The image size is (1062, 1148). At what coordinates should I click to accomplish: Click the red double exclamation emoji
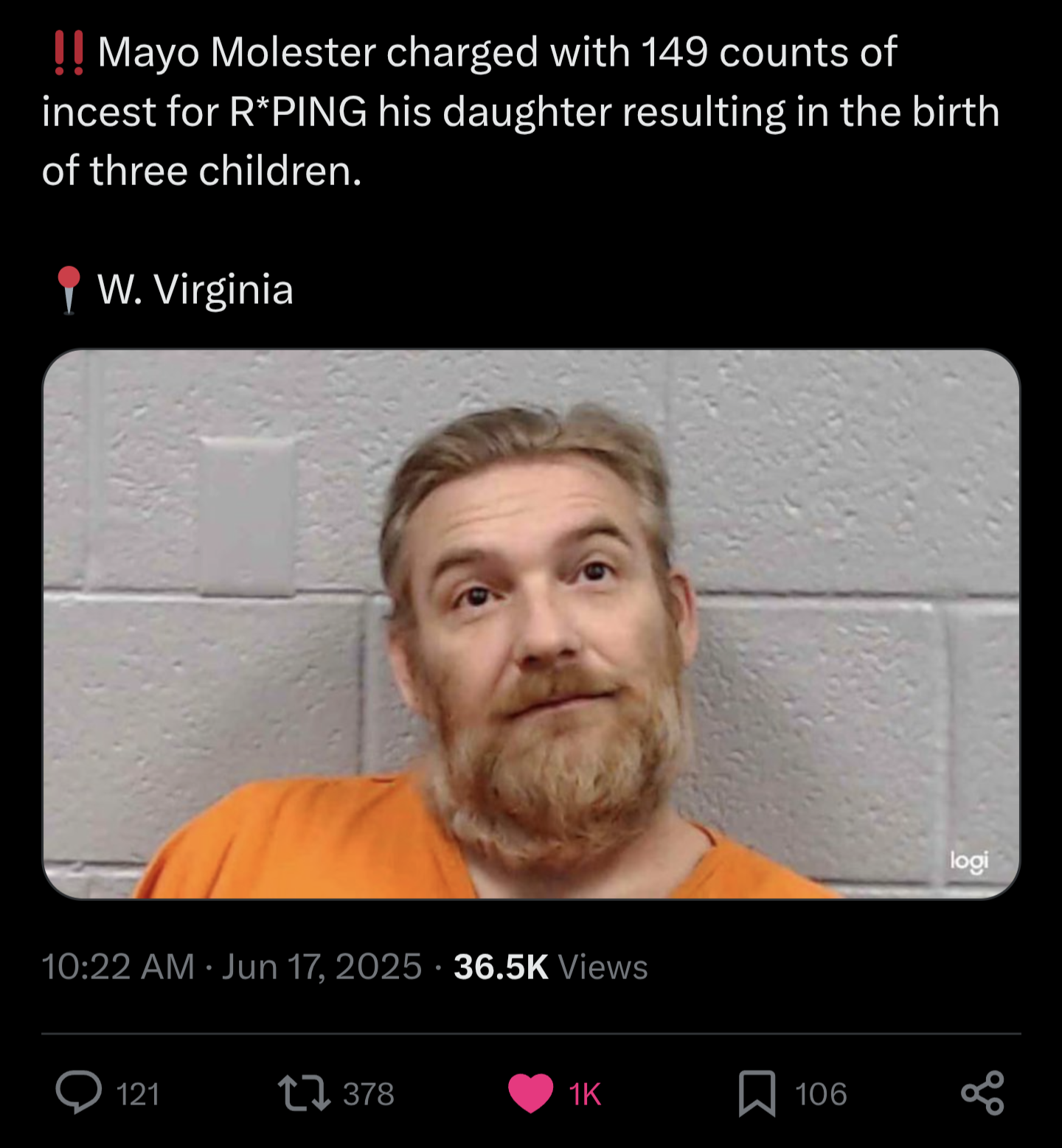coord(69,53)
